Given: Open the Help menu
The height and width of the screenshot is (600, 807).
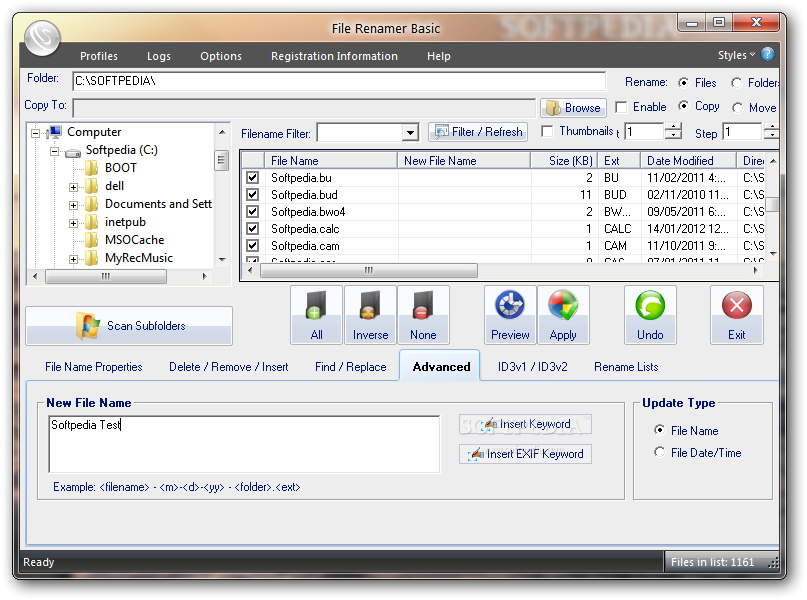Looking at the screenshot, I should click(438, 56).
